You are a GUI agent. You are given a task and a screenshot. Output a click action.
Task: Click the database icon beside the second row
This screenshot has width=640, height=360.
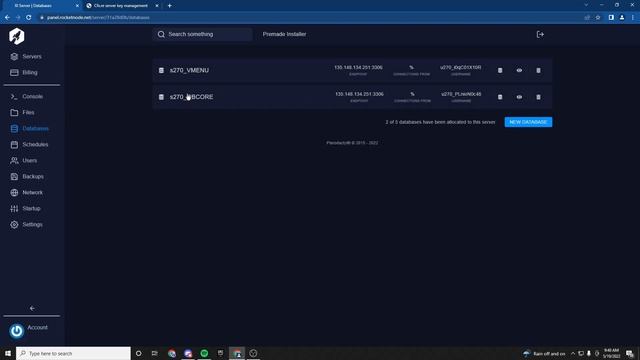tap(161, 97)
